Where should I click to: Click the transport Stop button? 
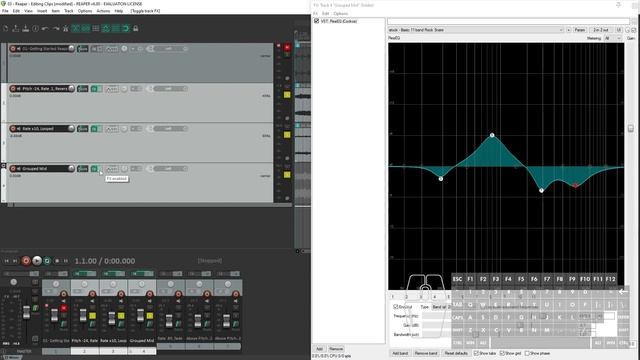pos(57,261)
